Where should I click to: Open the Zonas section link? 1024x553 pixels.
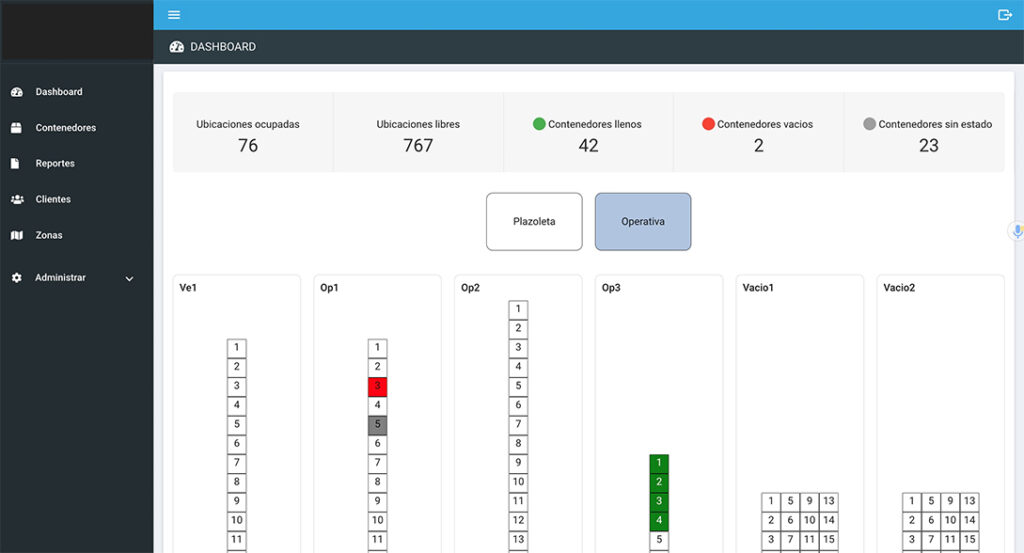click(x=49, y=235)
